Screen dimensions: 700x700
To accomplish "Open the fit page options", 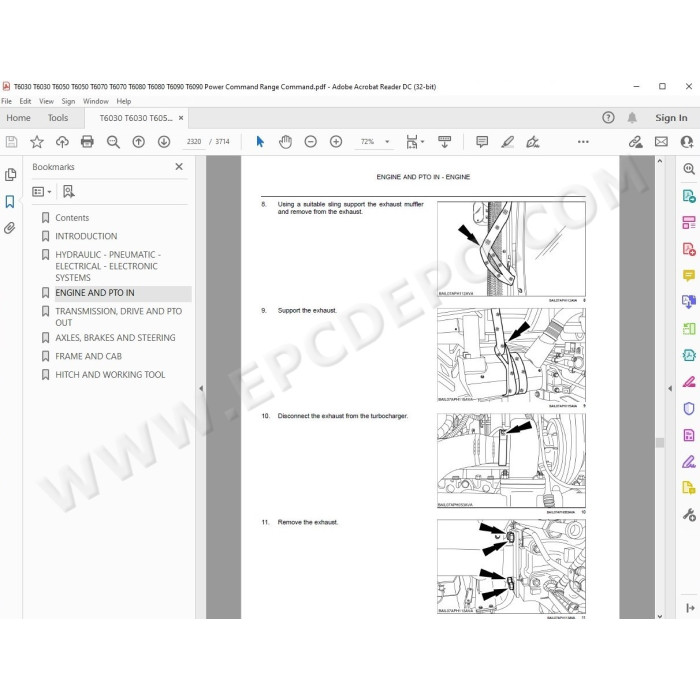I will [x=415, y=142].
